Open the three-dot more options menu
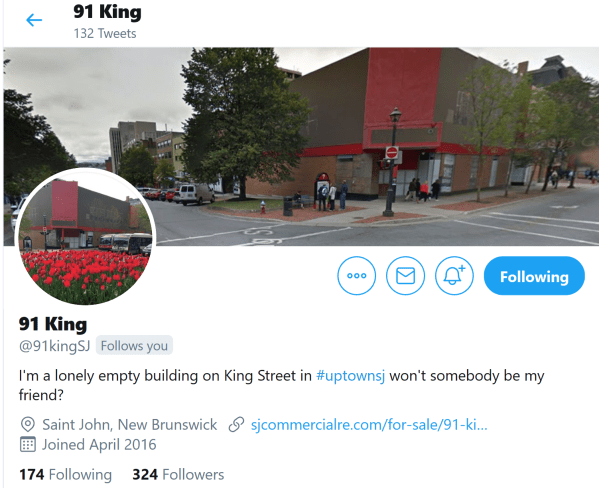This screenshot has width=599, height=488. [356, 276]
